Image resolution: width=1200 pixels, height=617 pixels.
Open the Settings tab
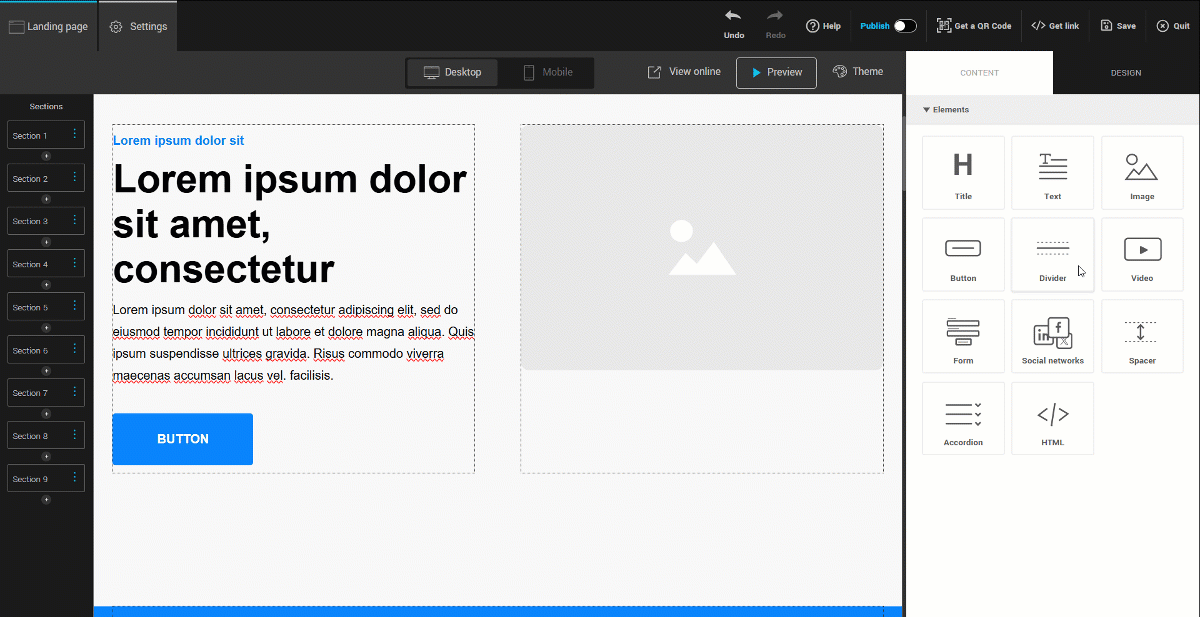[137, 26]
